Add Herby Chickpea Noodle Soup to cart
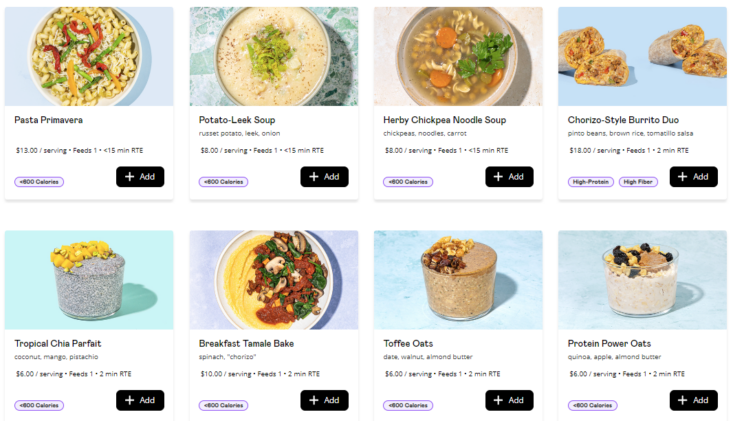This screenshot has width=733, height=421. point(509,177)
